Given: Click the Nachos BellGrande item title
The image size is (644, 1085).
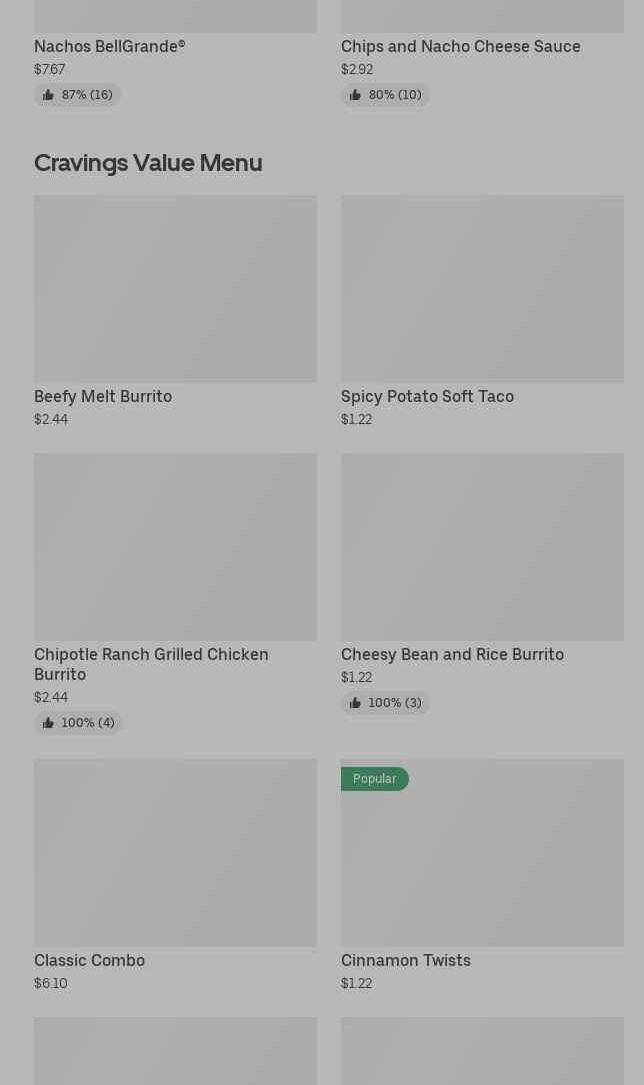Looking at the screenshot, I should 110,46.
